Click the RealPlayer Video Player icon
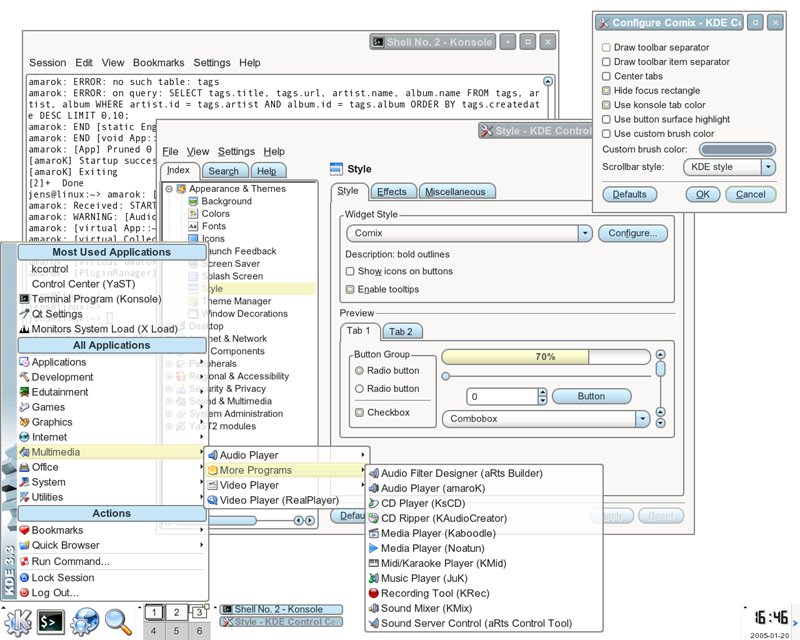 (212, 500)
